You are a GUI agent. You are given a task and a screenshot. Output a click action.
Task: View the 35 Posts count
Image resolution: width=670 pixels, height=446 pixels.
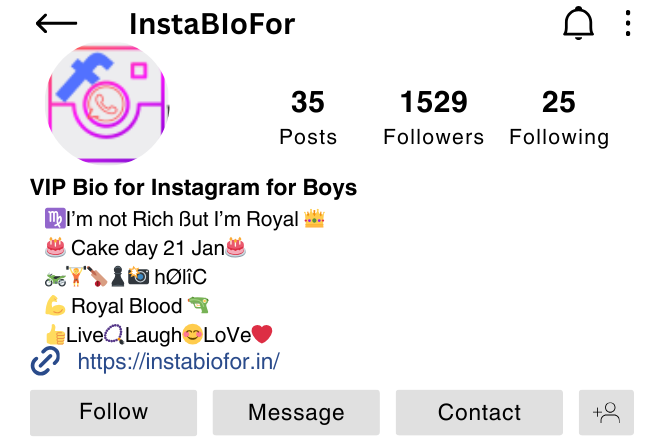pos(308,117)
